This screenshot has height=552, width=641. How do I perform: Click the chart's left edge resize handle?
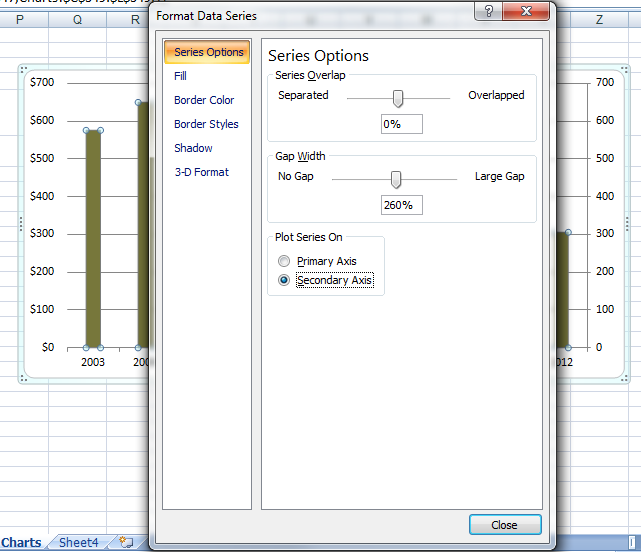(x=22, y=222)
